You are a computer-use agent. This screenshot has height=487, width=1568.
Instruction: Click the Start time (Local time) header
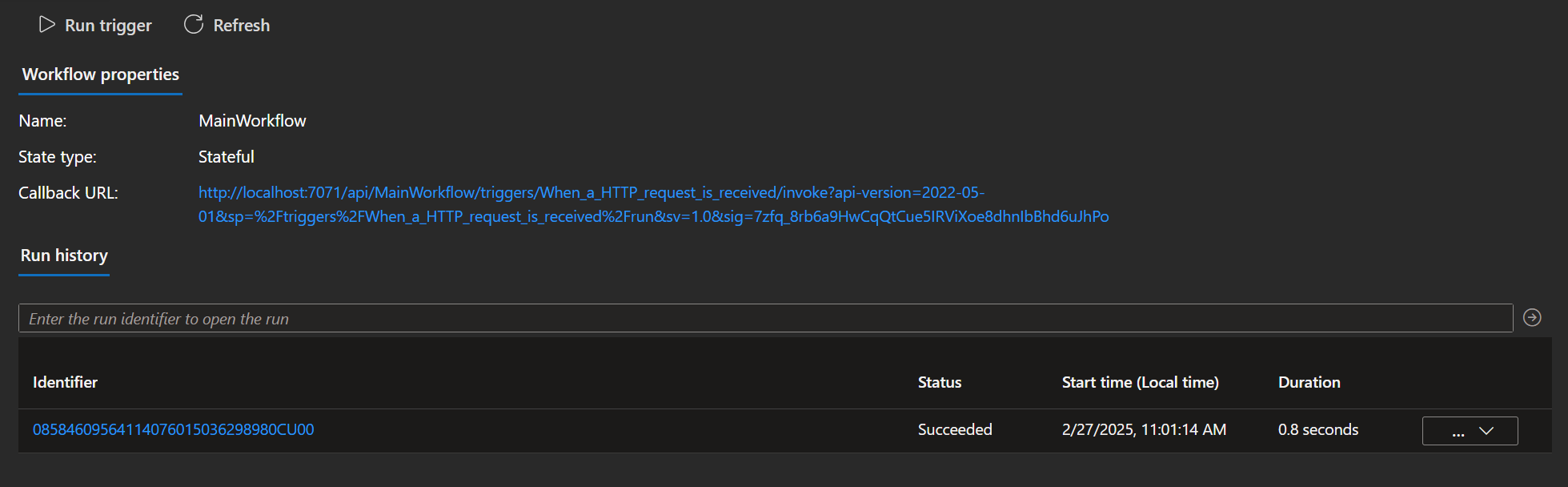pyautogui.click(x=1140, y=383)
